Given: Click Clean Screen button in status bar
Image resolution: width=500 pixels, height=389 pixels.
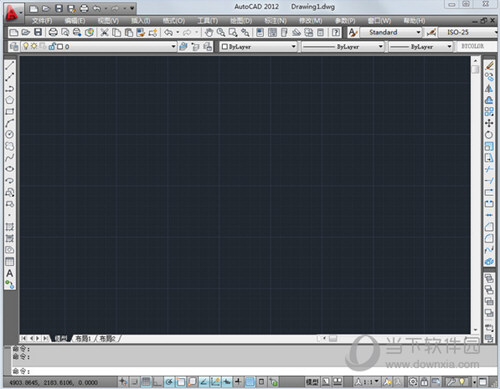Looking at the screenshot, I should click(x=483, y=382).
